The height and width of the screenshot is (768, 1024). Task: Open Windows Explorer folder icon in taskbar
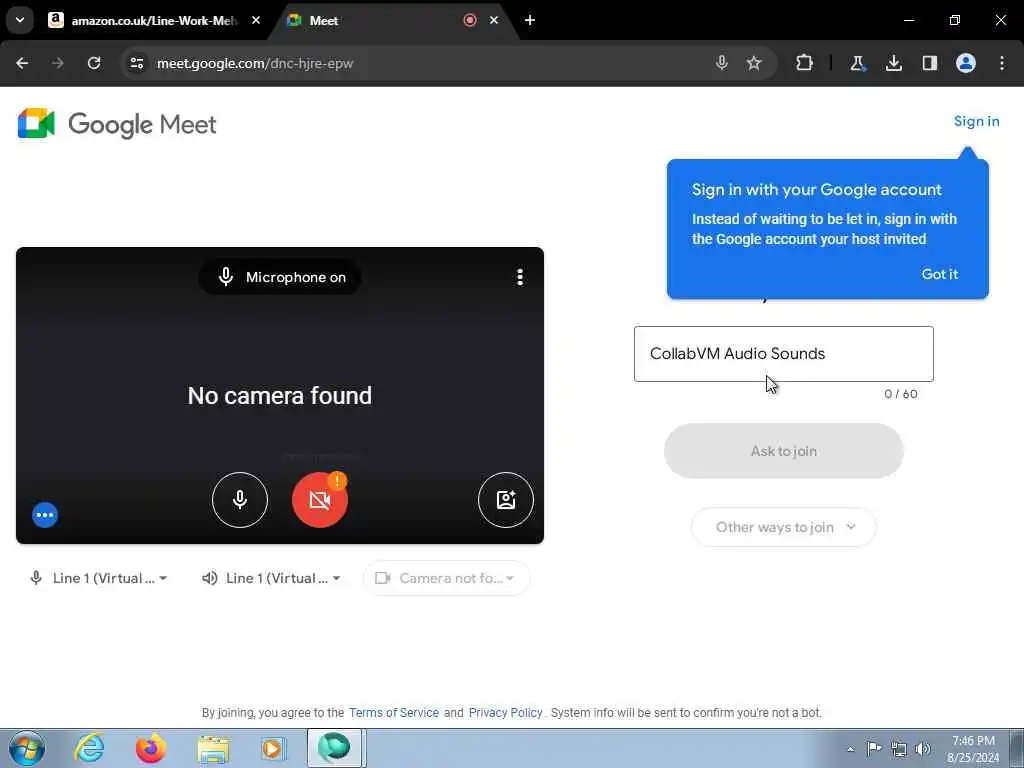point(213,748)
